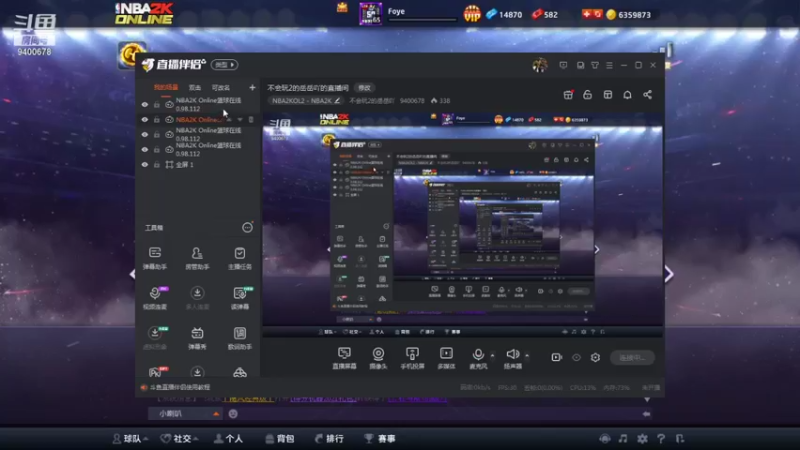Expand the 麦克风 microphone options arrow
Screen dimensions: 800x450
click(x=492, y=355)
